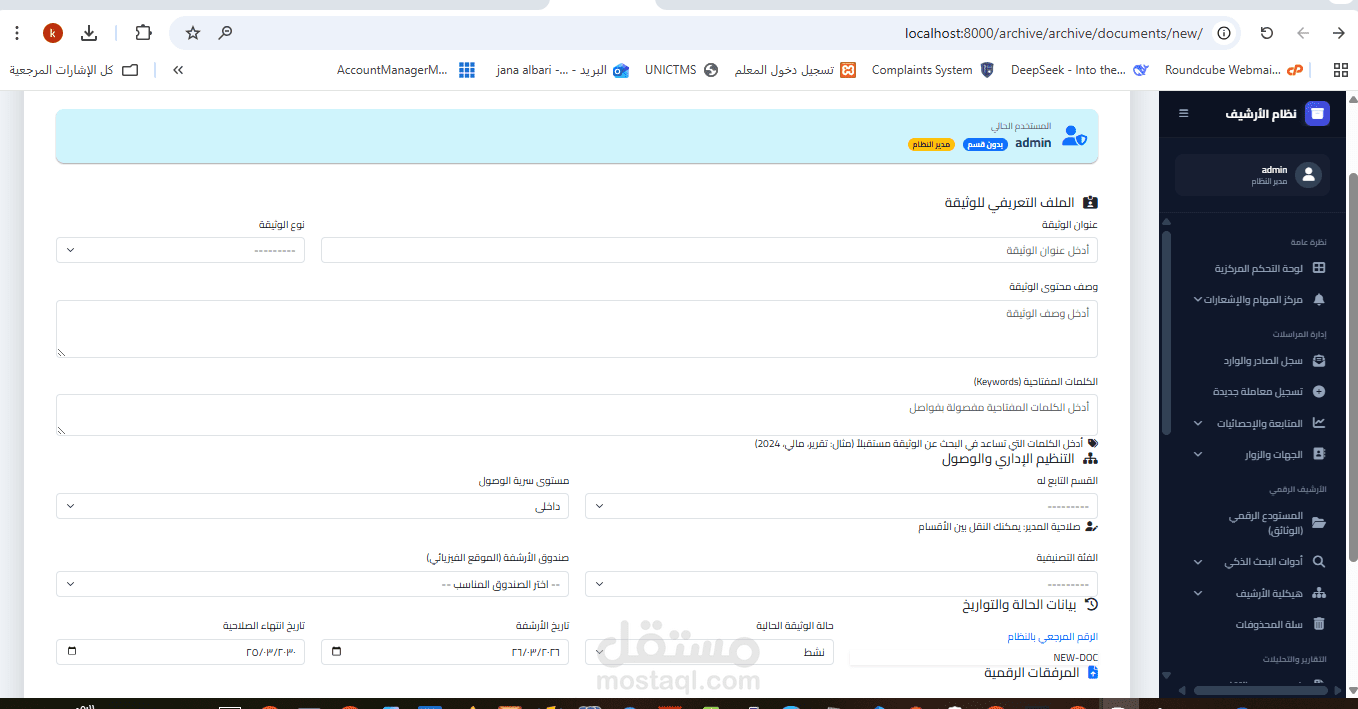Click the search icon for أدوات البحث الذكي
The height and width of the screenshot is (709, 1358).
(1319, 562)
